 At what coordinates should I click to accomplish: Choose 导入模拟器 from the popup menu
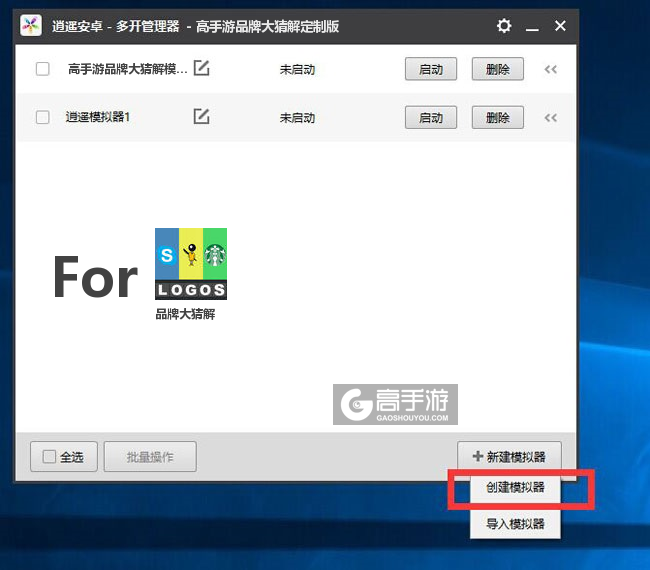(515, 524)
